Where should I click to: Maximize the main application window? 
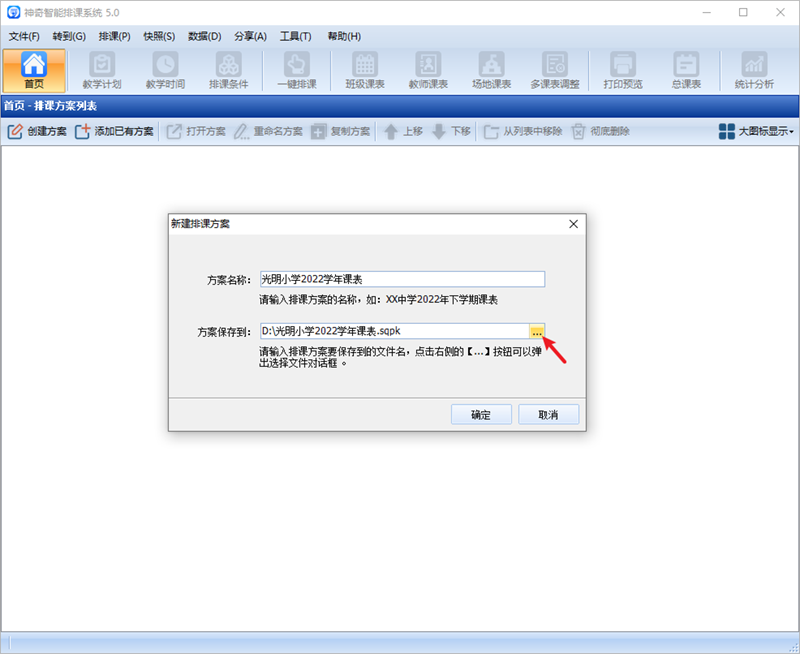pyautogui.click(x=743, y=12)
